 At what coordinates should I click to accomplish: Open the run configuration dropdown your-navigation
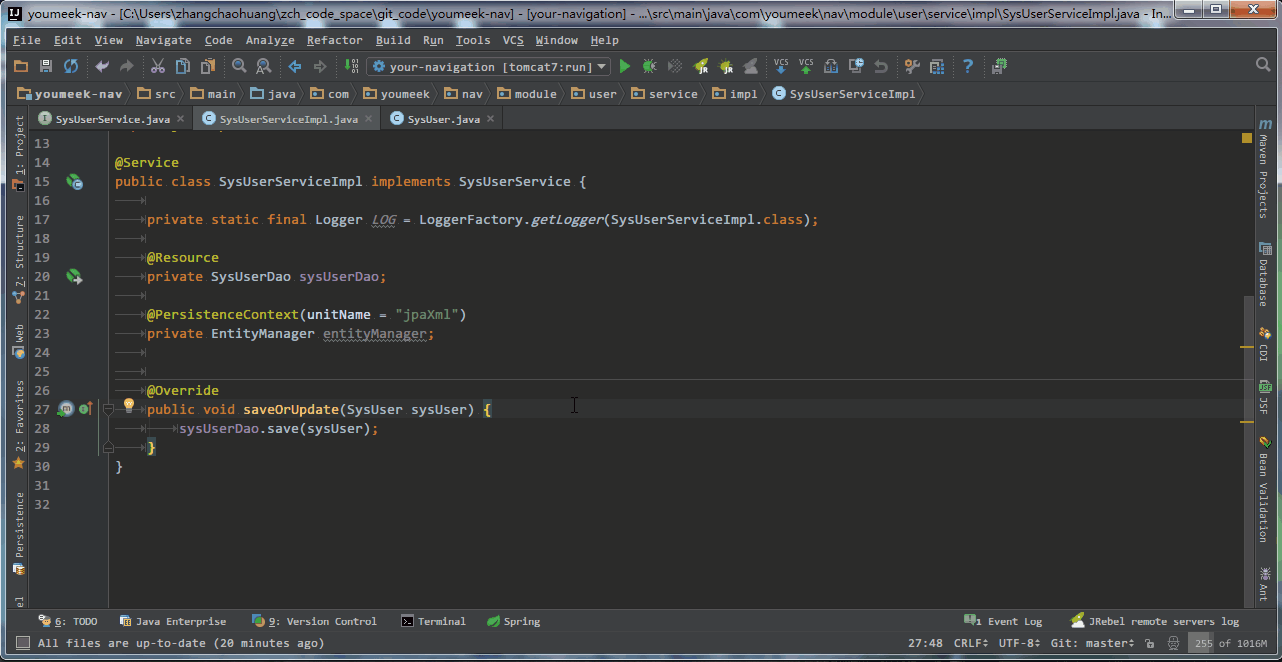click(489, 67)
